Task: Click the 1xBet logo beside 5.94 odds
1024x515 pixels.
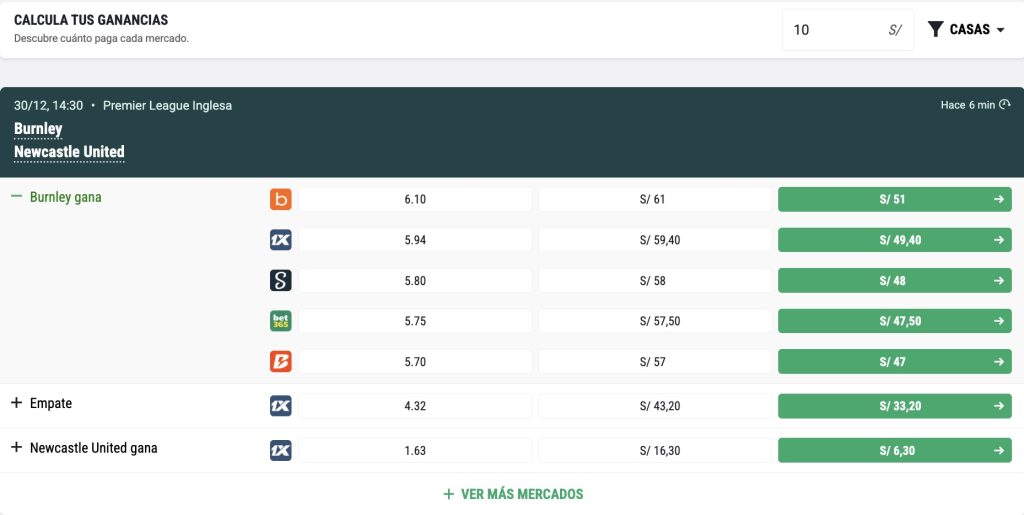Action: (x=281, y=240)
